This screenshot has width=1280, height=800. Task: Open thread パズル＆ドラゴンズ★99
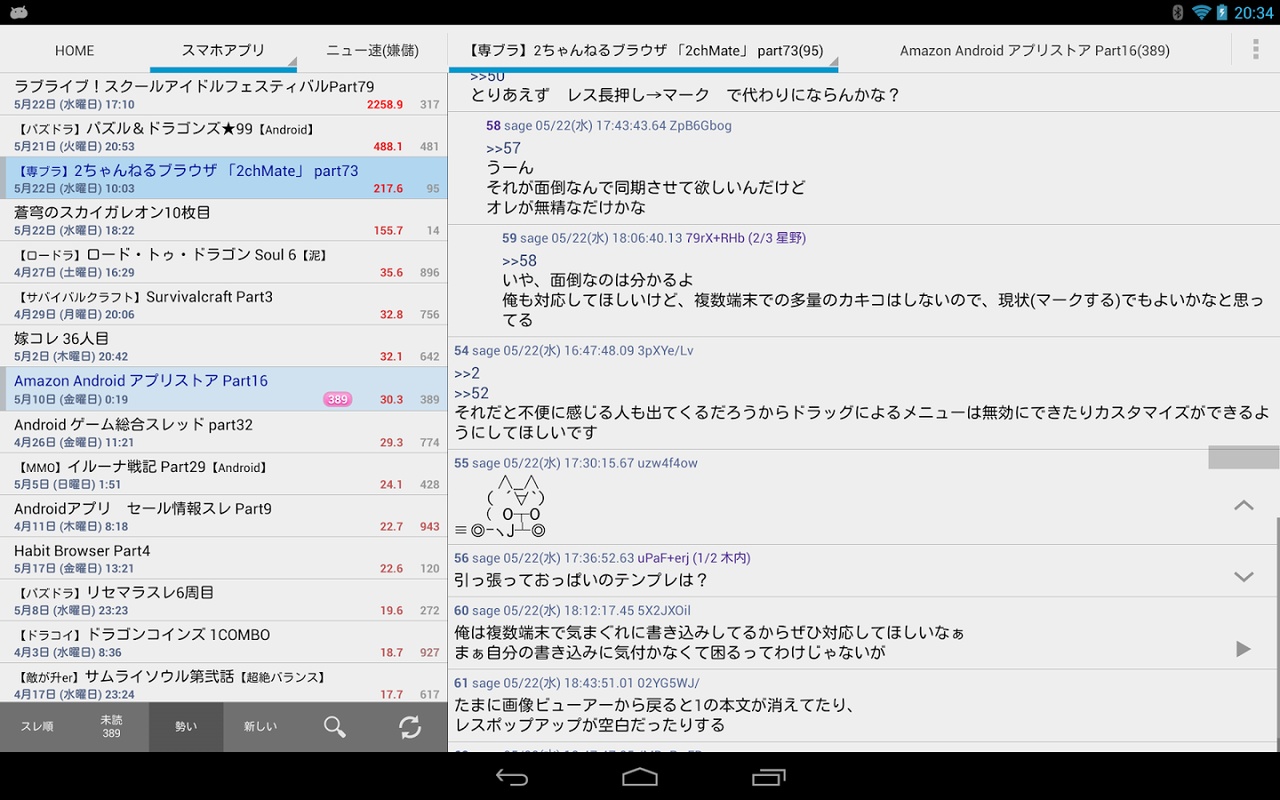(x=223, y=136)
